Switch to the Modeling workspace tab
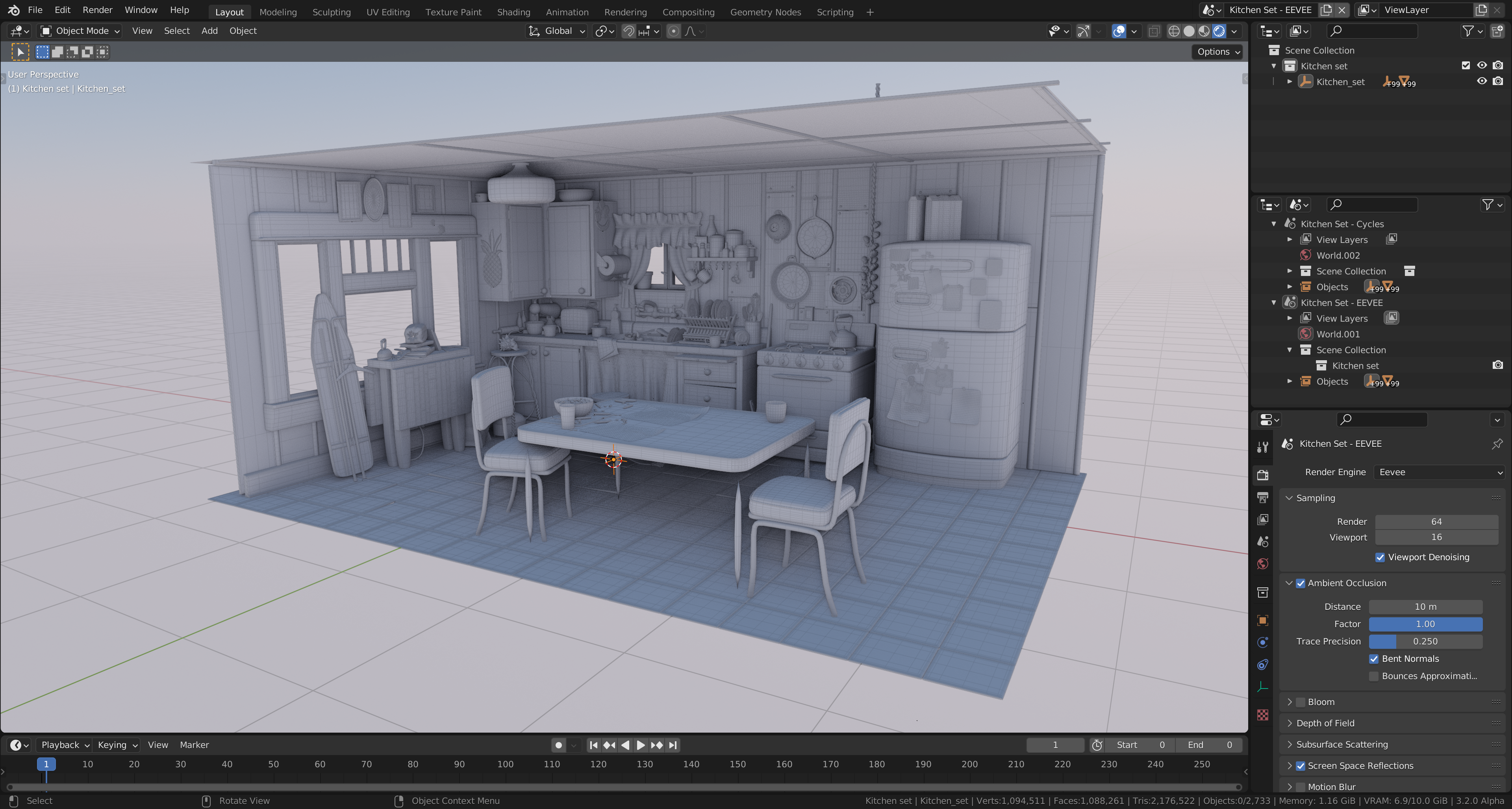The height and width of the screenshot is (809, 1512). (278, 12)
